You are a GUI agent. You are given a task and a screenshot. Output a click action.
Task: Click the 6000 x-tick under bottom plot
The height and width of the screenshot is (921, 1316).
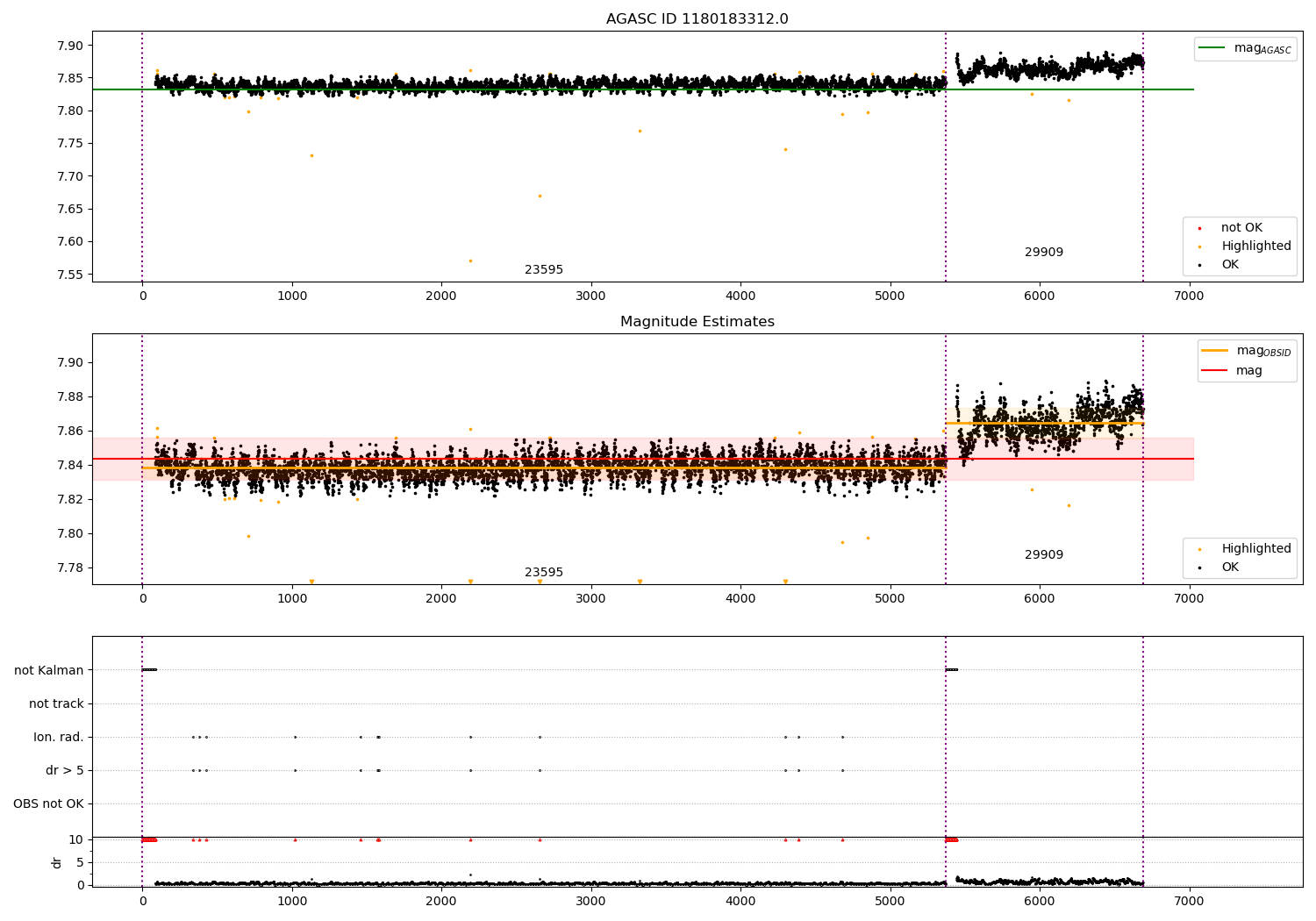coord(1040,901)
